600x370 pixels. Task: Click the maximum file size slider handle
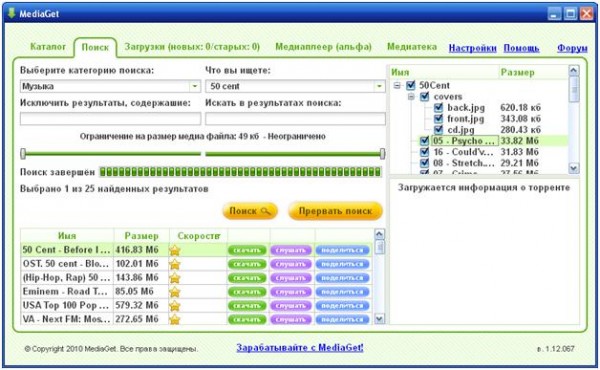pos(382,154)
